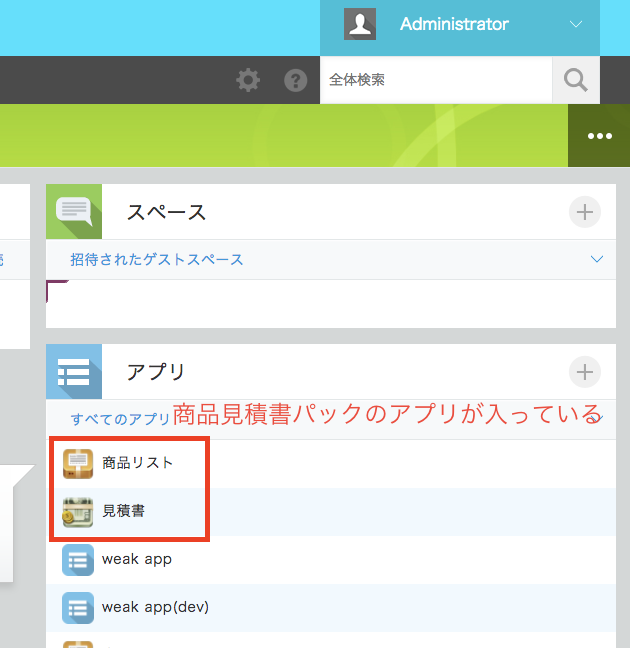Click the スペース section heading
The image size is (630, 648).
pos(166,212)
